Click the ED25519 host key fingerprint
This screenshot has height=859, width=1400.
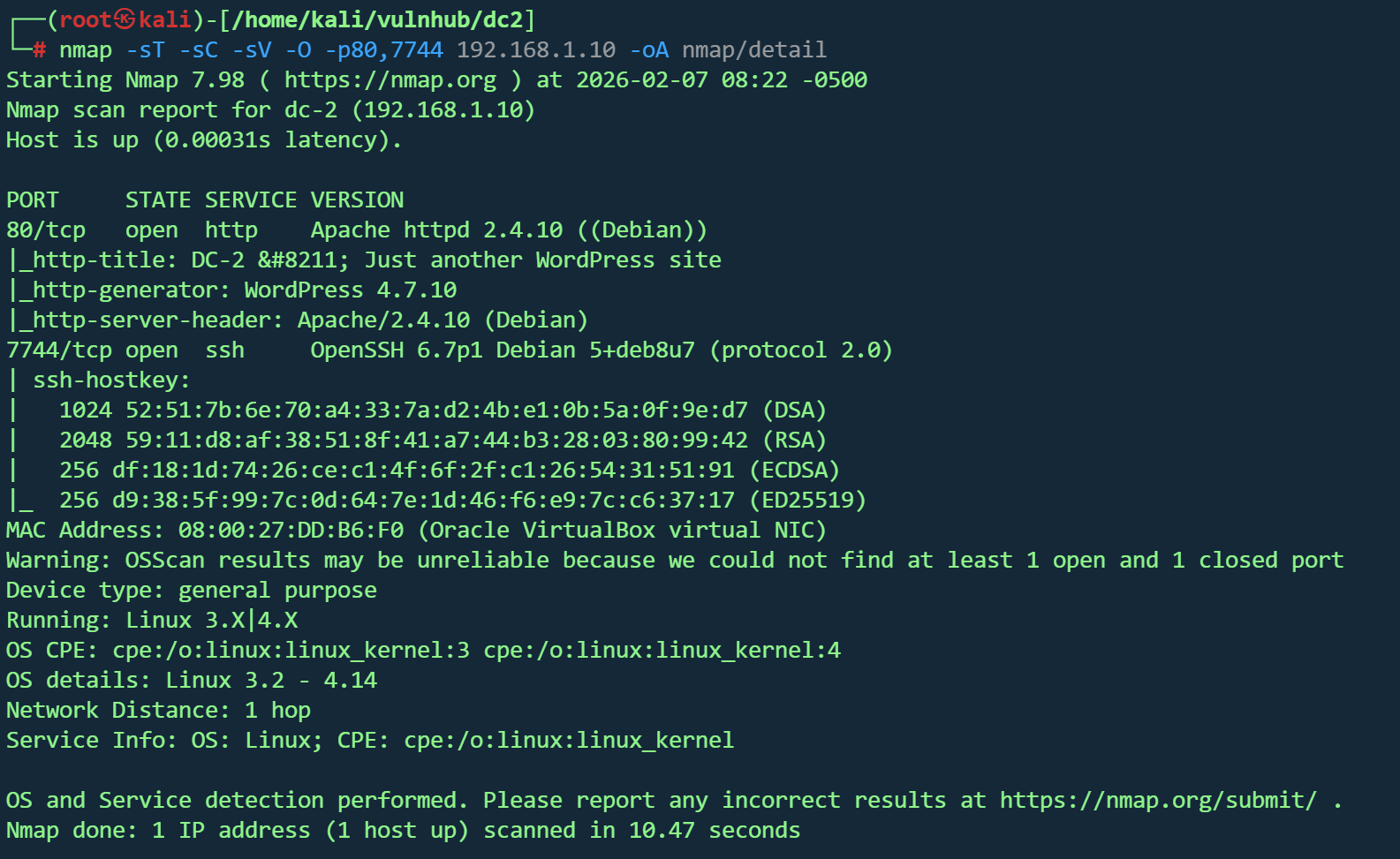click(x=423, y=501)
